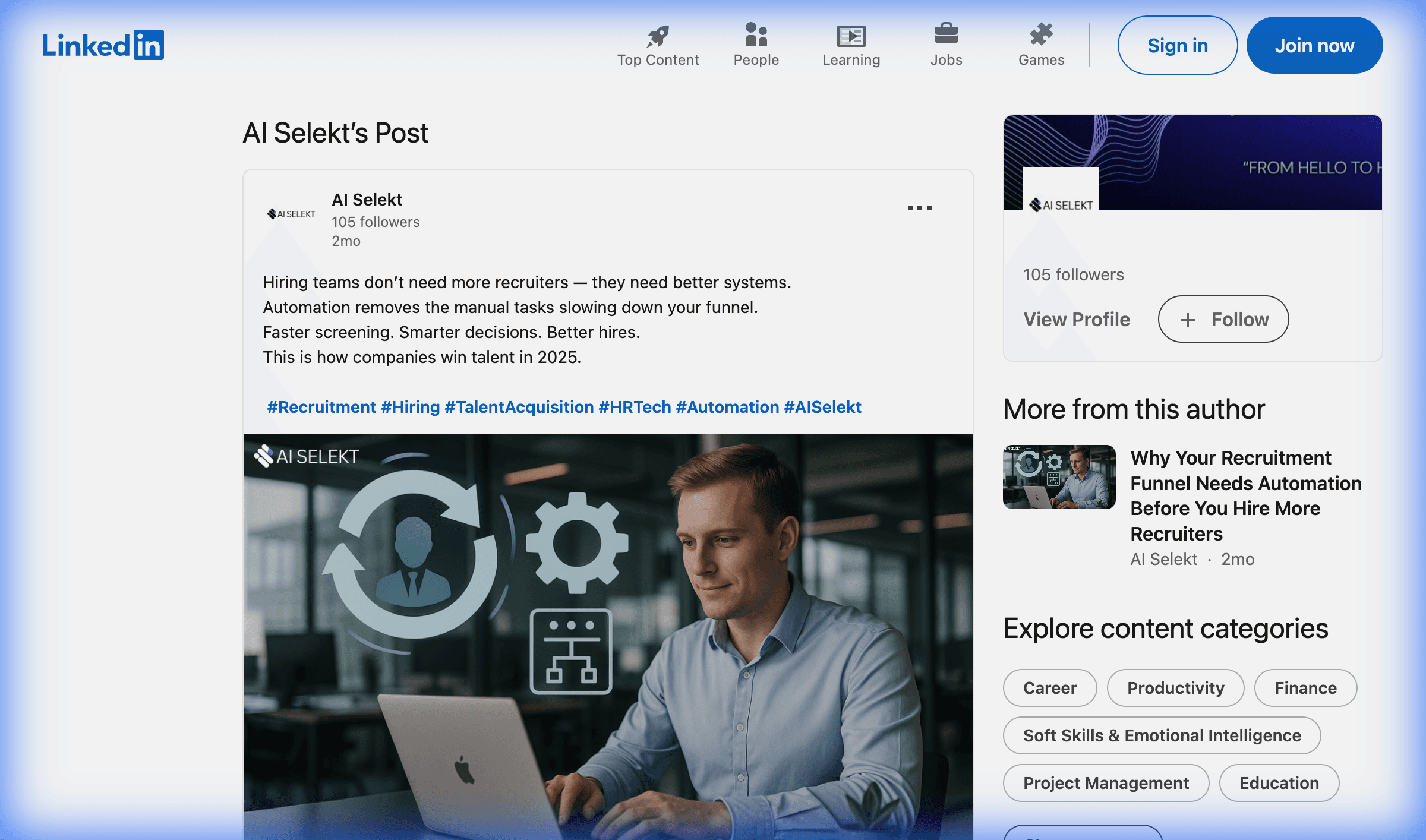Image resolution: width=1426 pixels, height=840 pixels.
Task: Click the Sign in button
Action: tap(1177, 45)
